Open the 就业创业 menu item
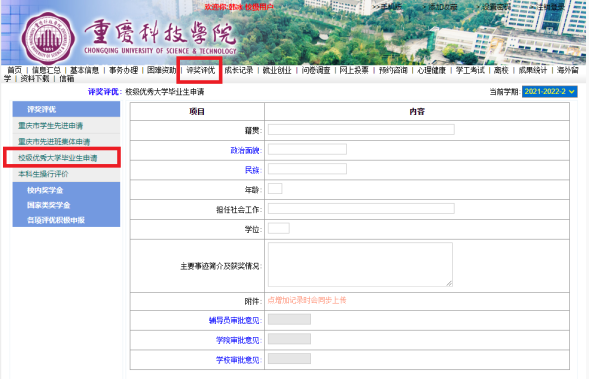The width and height of the screenshot is (589, 379). pos(277,70)
